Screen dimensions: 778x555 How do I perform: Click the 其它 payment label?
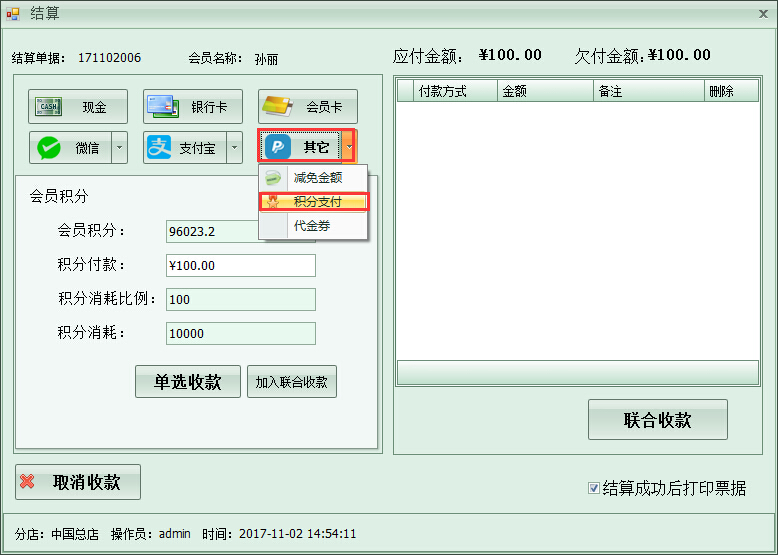point(316,147)
